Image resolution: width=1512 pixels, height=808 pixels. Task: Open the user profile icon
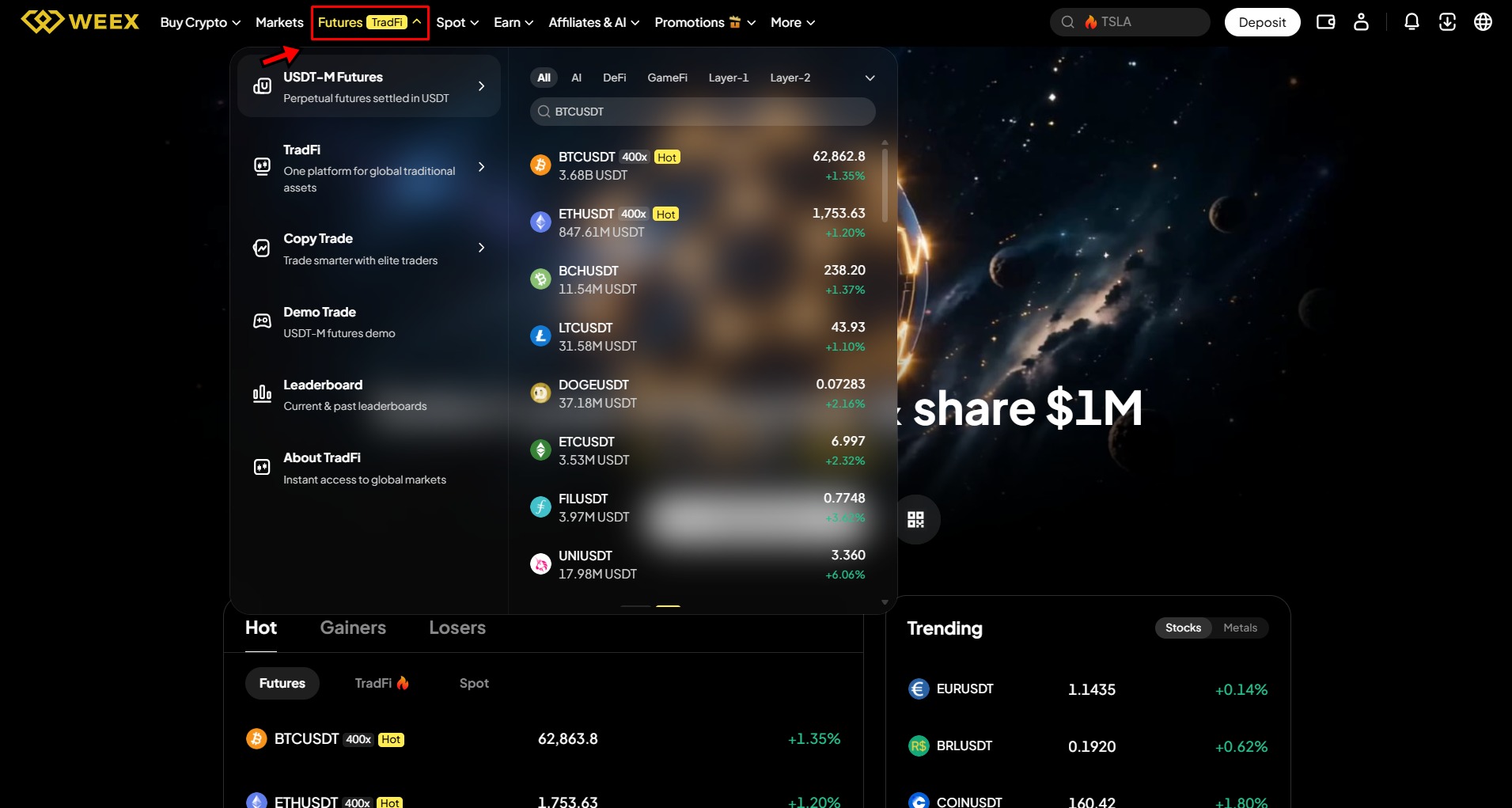click(x=1361, y=22)
